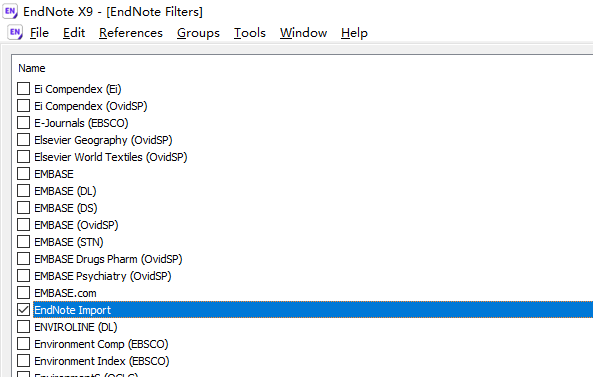Screen dimensions: 593x377
Task: Select 'EMBASE Drugs Pharm (OvidSP)' name
Action: pyautogui.click(x=108, y=259)
